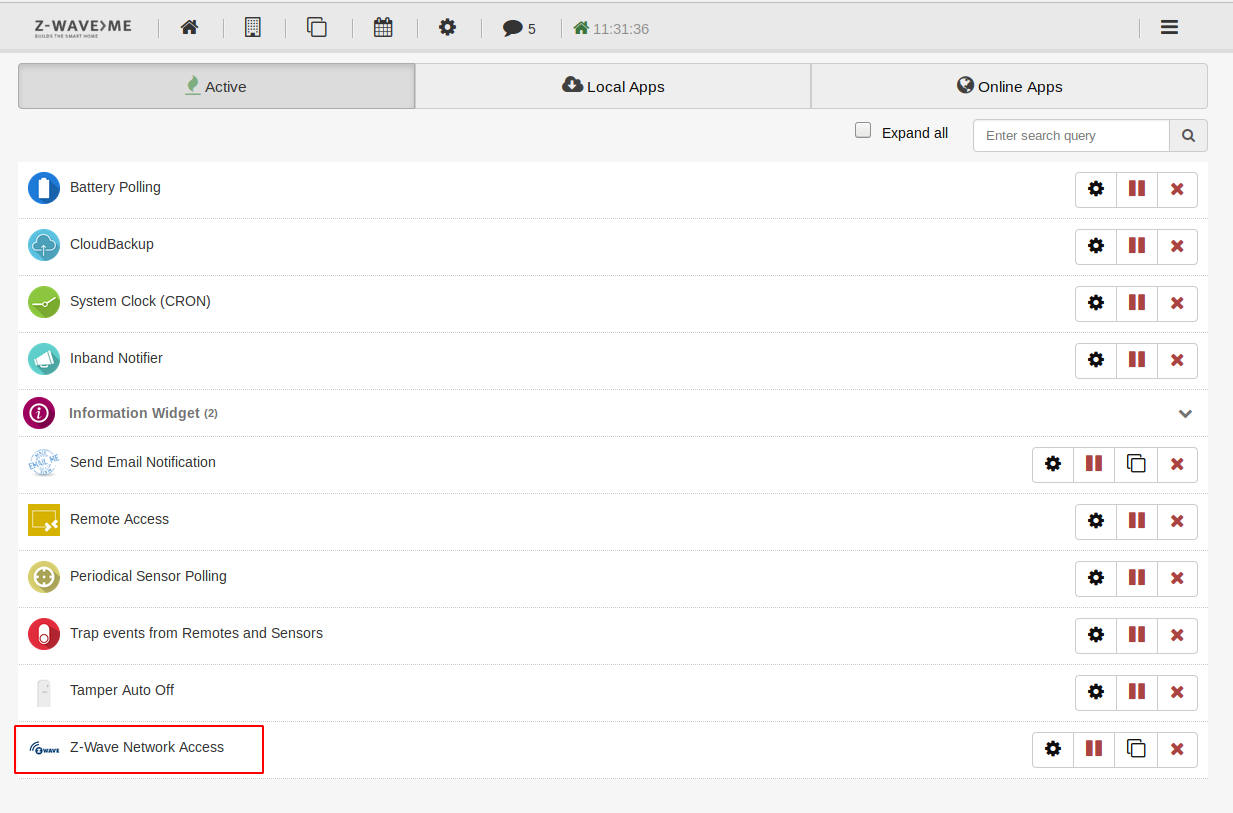Viewport: 1233px width, 813px height.
Task: Open the elements overview icon in navbar
Action: coord(317,28)
